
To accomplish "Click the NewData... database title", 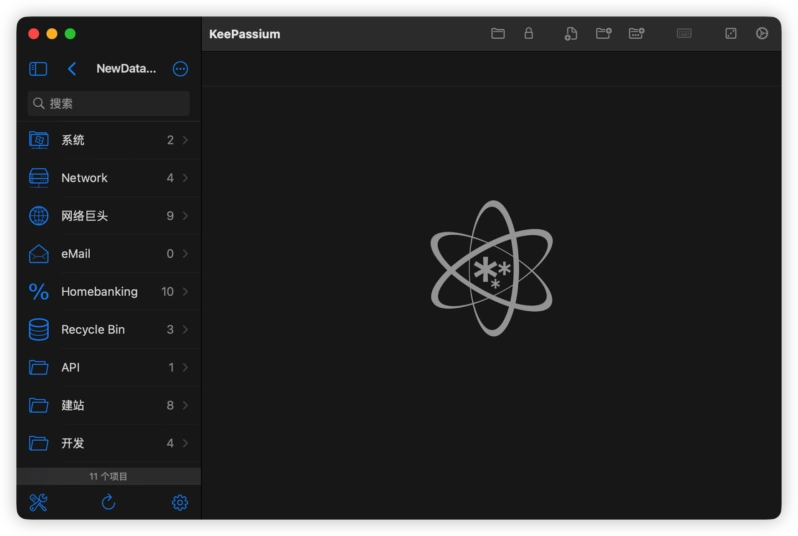I will (126, 69).
